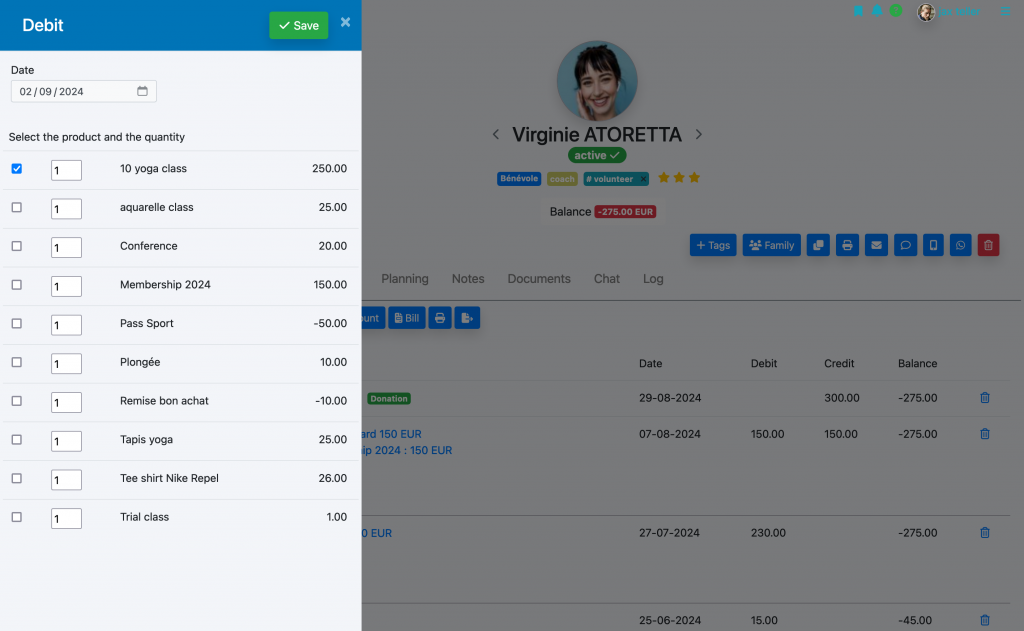Screen dimensions: 1024x631
Task: Go to next member with right chevron
Action: coord(699,135)
